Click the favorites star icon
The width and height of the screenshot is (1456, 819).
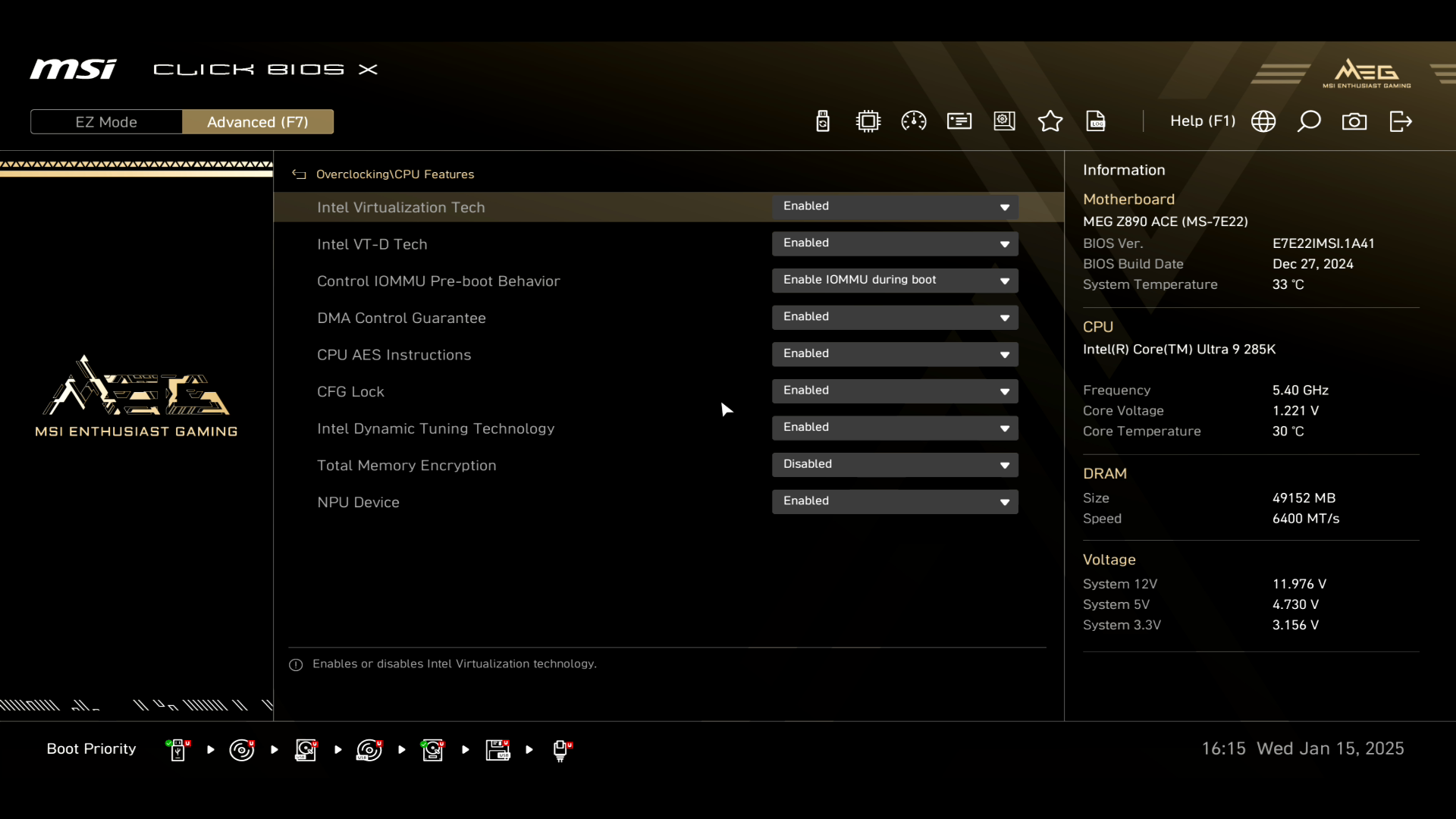point(1050,121)
